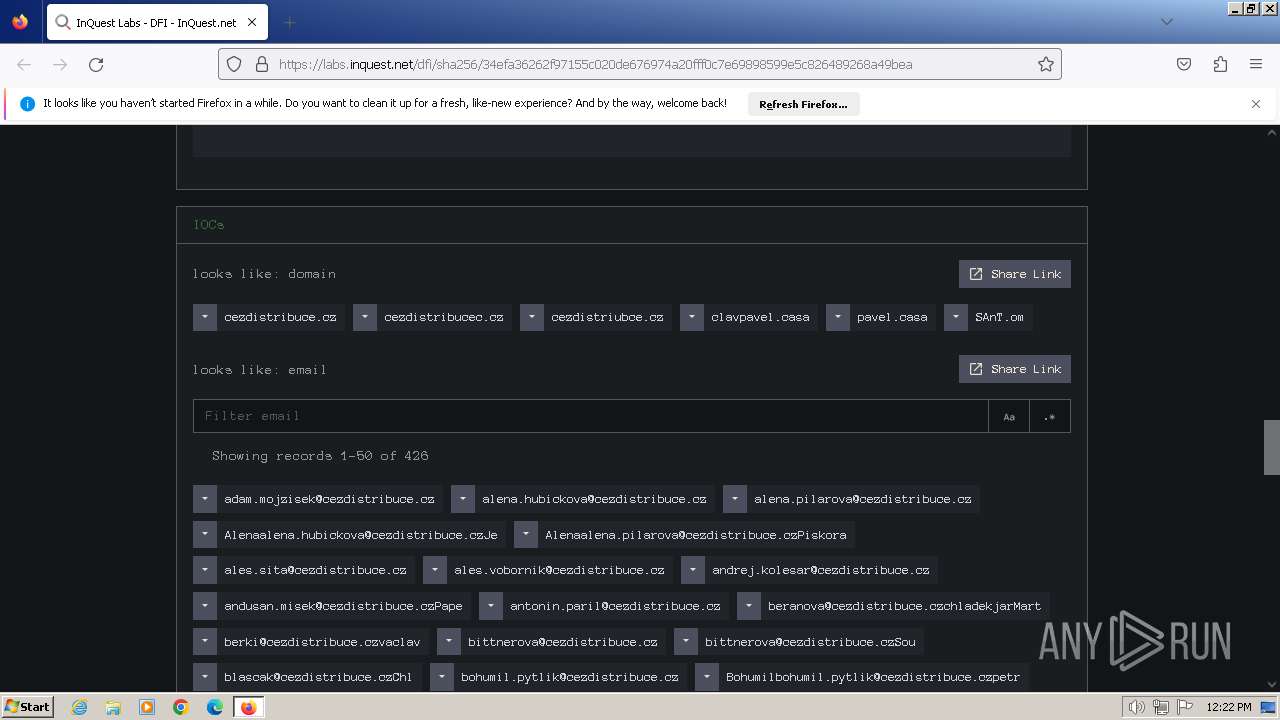Expand dropdown for cezdistriubce.cz domain
The height and width of the screenshot is (720, 1280).
[532, 317]
